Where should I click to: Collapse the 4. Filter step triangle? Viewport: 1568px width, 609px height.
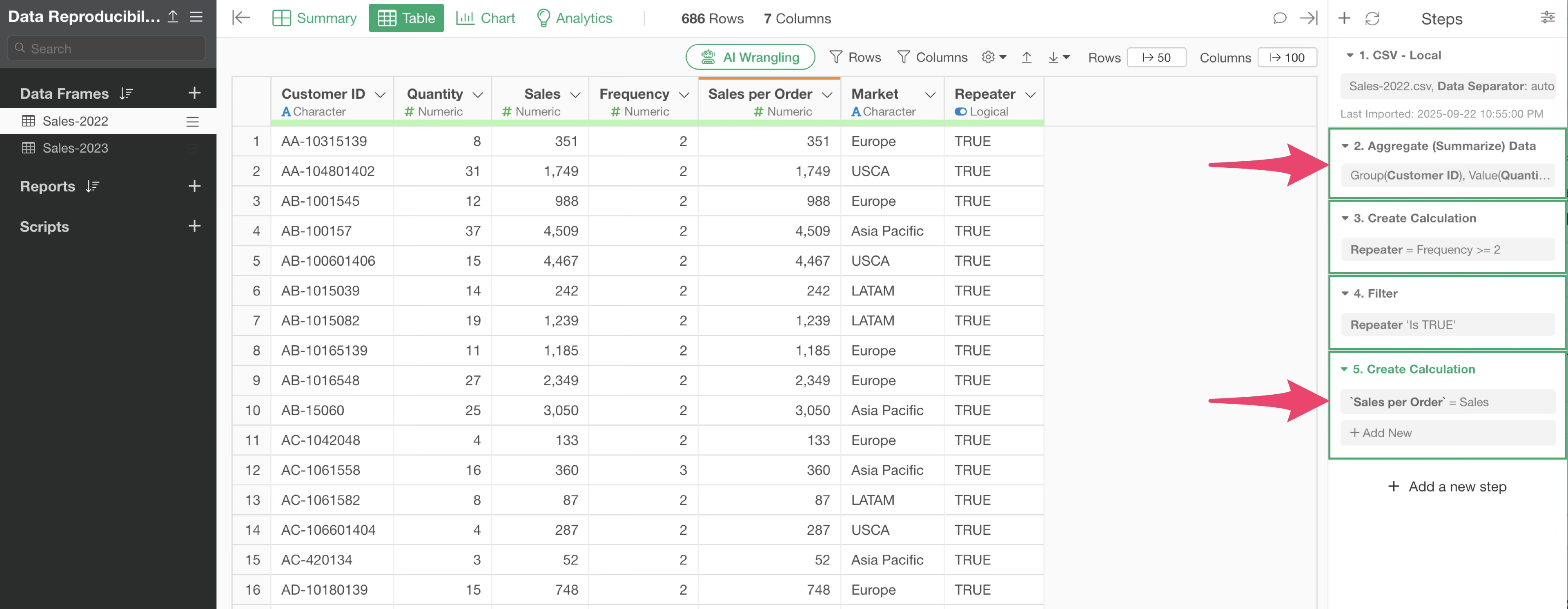[x=1345, y=293]
